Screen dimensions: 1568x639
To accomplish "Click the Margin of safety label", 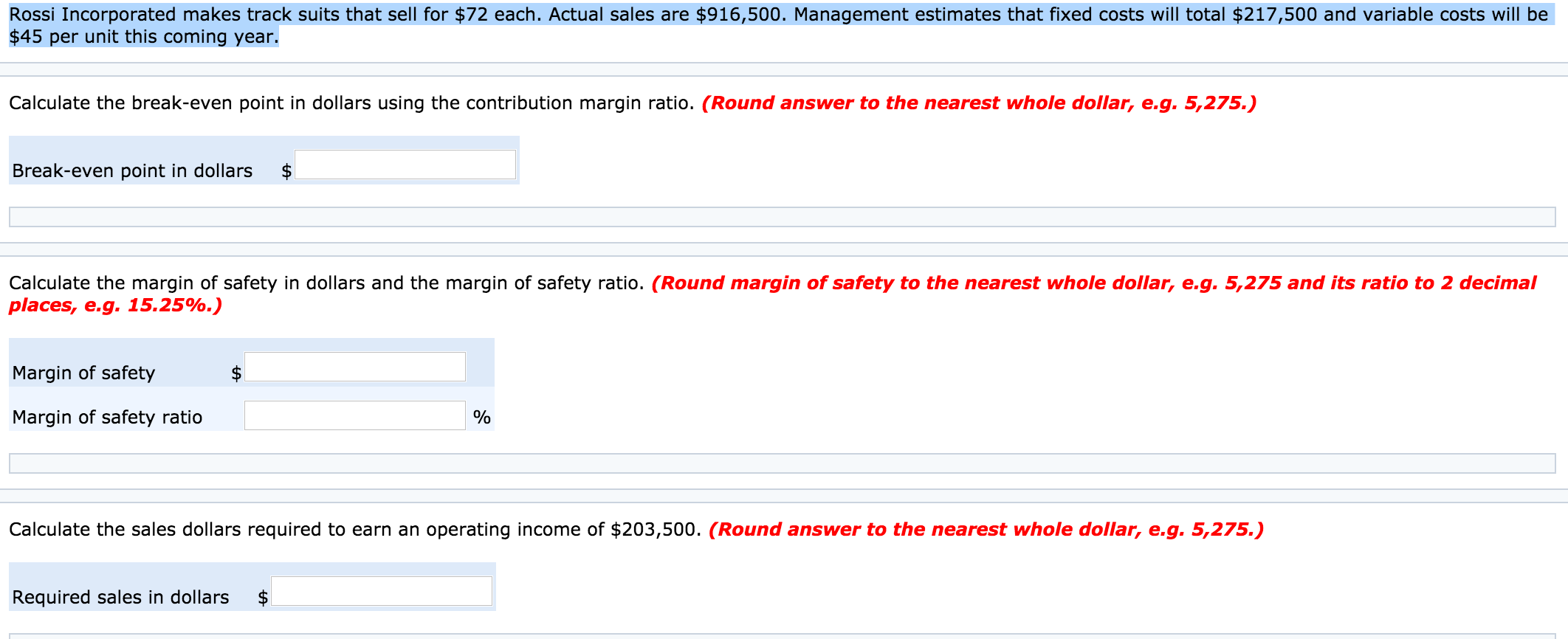I will [84, 373].
